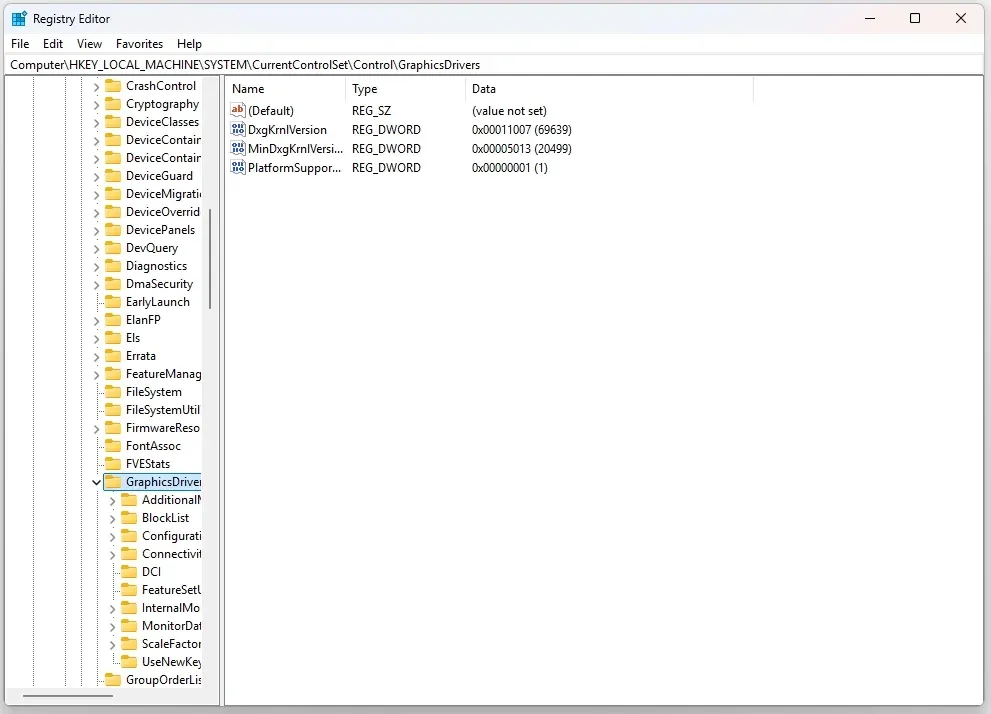
Task: Click the MinDxgKrnlVersion DWORD value icon
Action: (238, 148)
